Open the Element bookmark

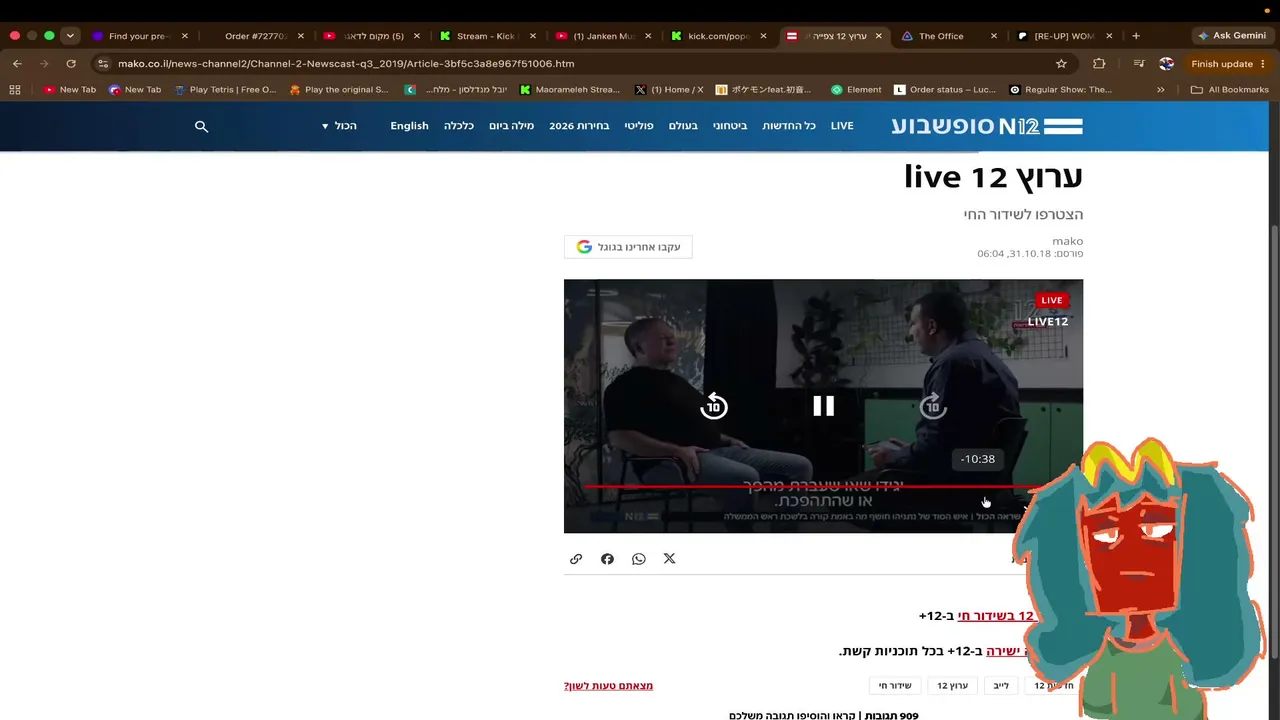[x=855, y=90]
